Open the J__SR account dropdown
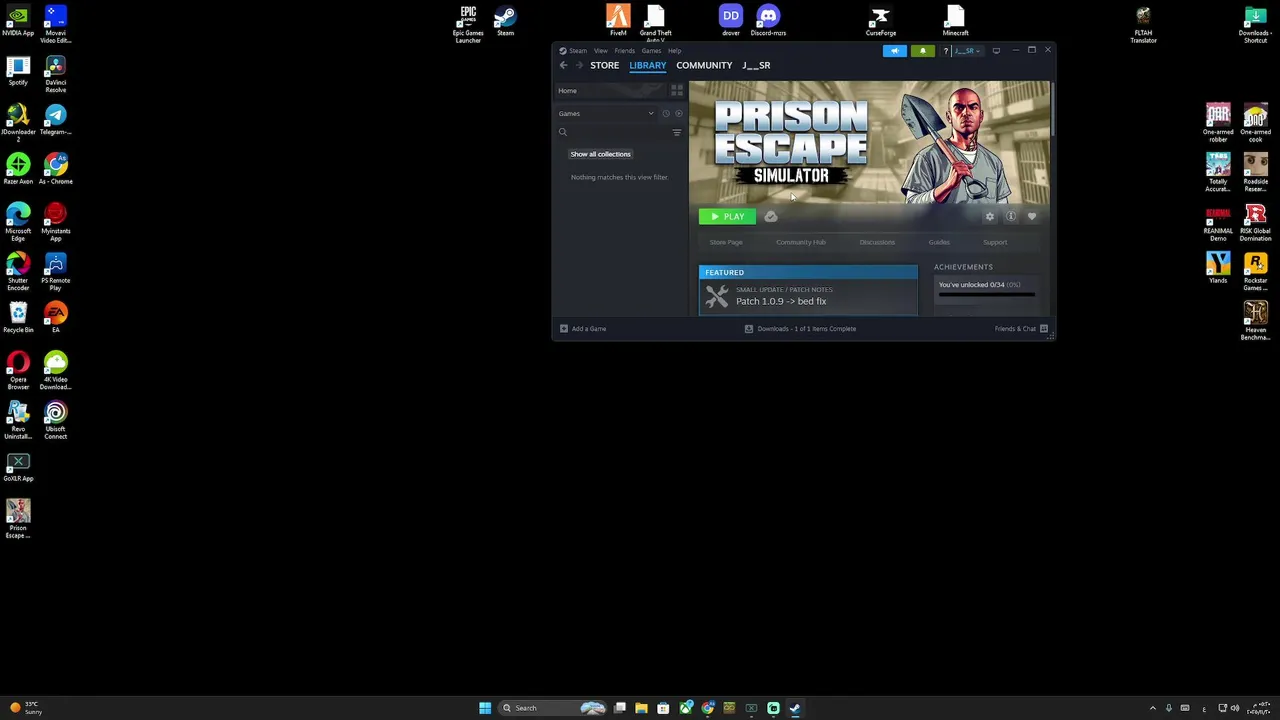Image resolution: width=1280 pixels, height=720 pixels. (966, 51)
